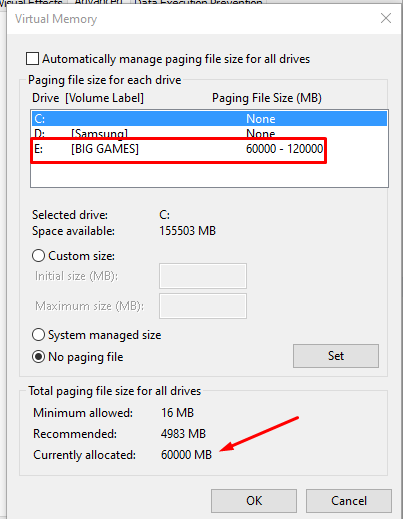This screenshot has width=403, height=519.
Task: Click empty area of the drive list
Action: (x=209, y=175)
